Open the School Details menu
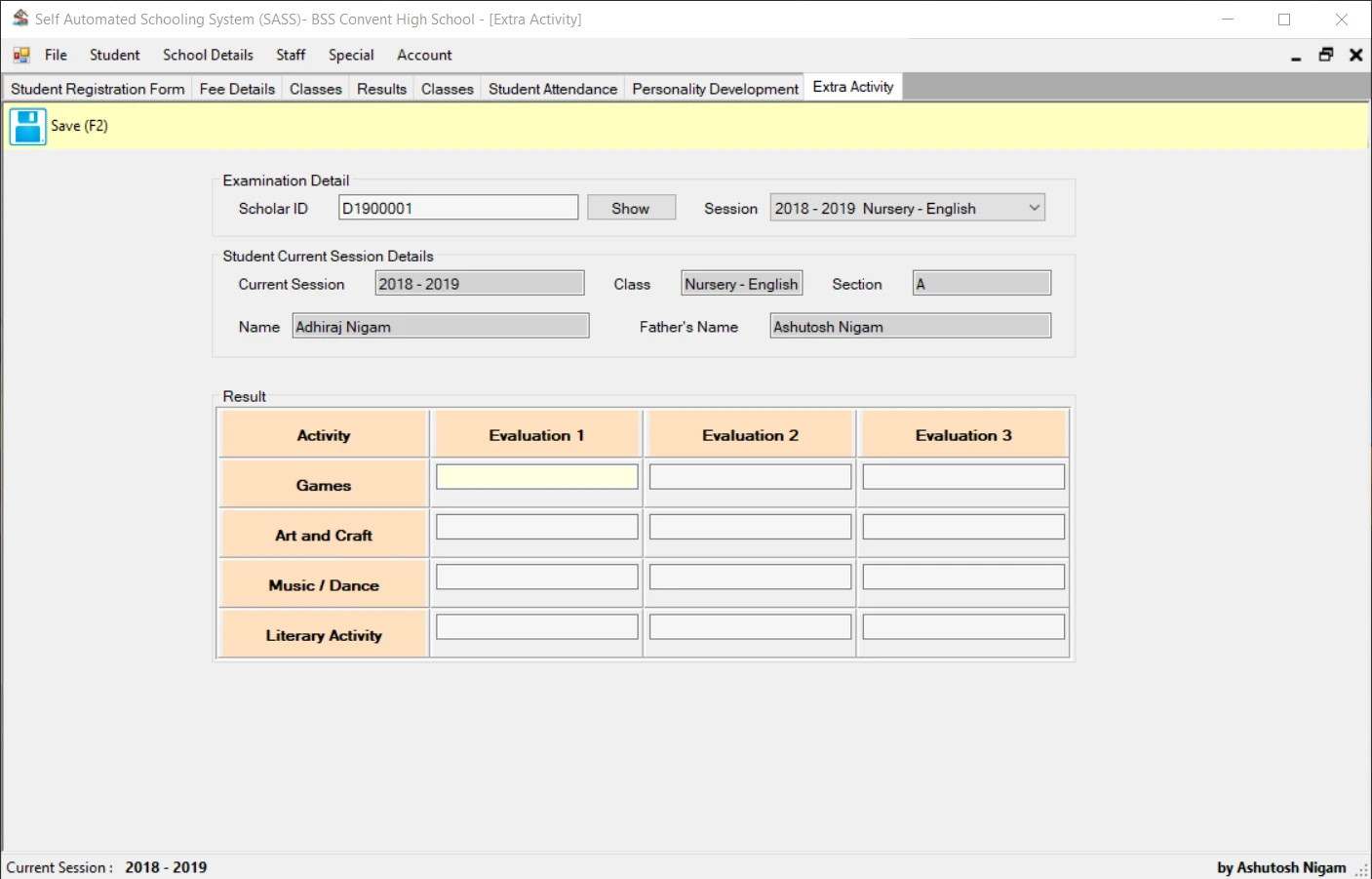The image size is (1372, 879). pos(207,55)
